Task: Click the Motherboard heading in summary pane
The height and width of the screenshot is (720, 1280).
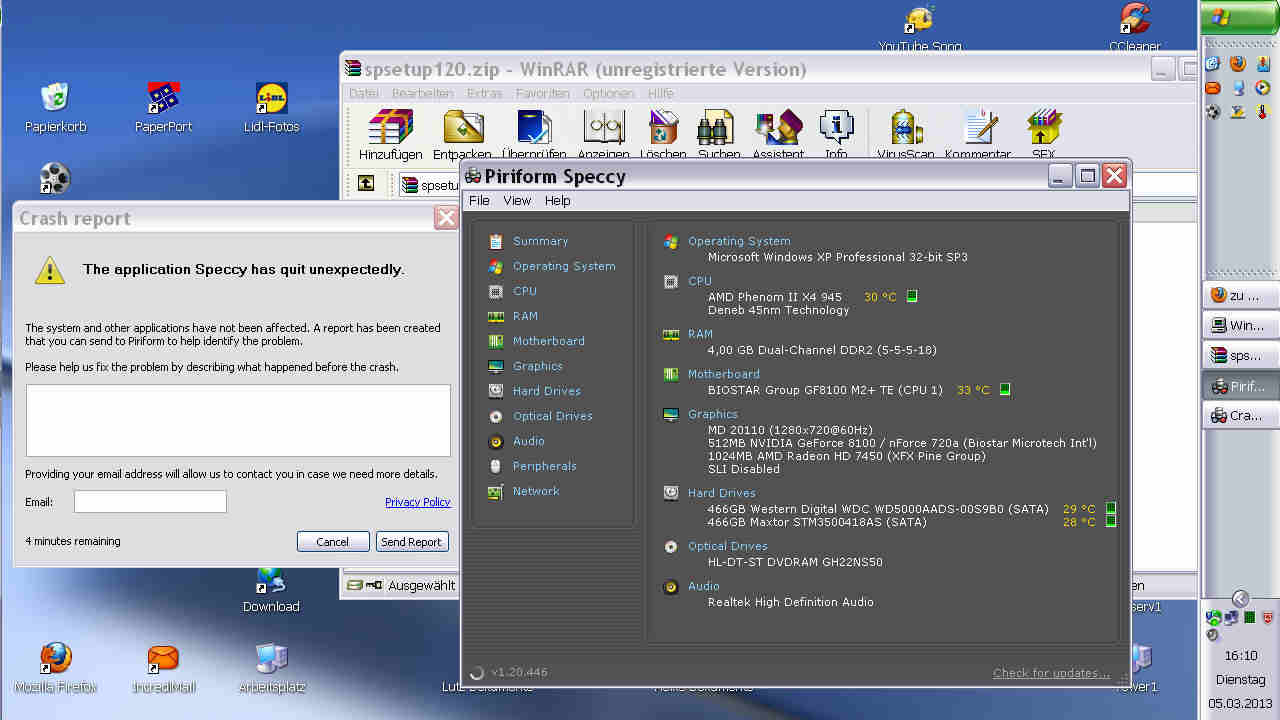Action: (x=724, y=374)
